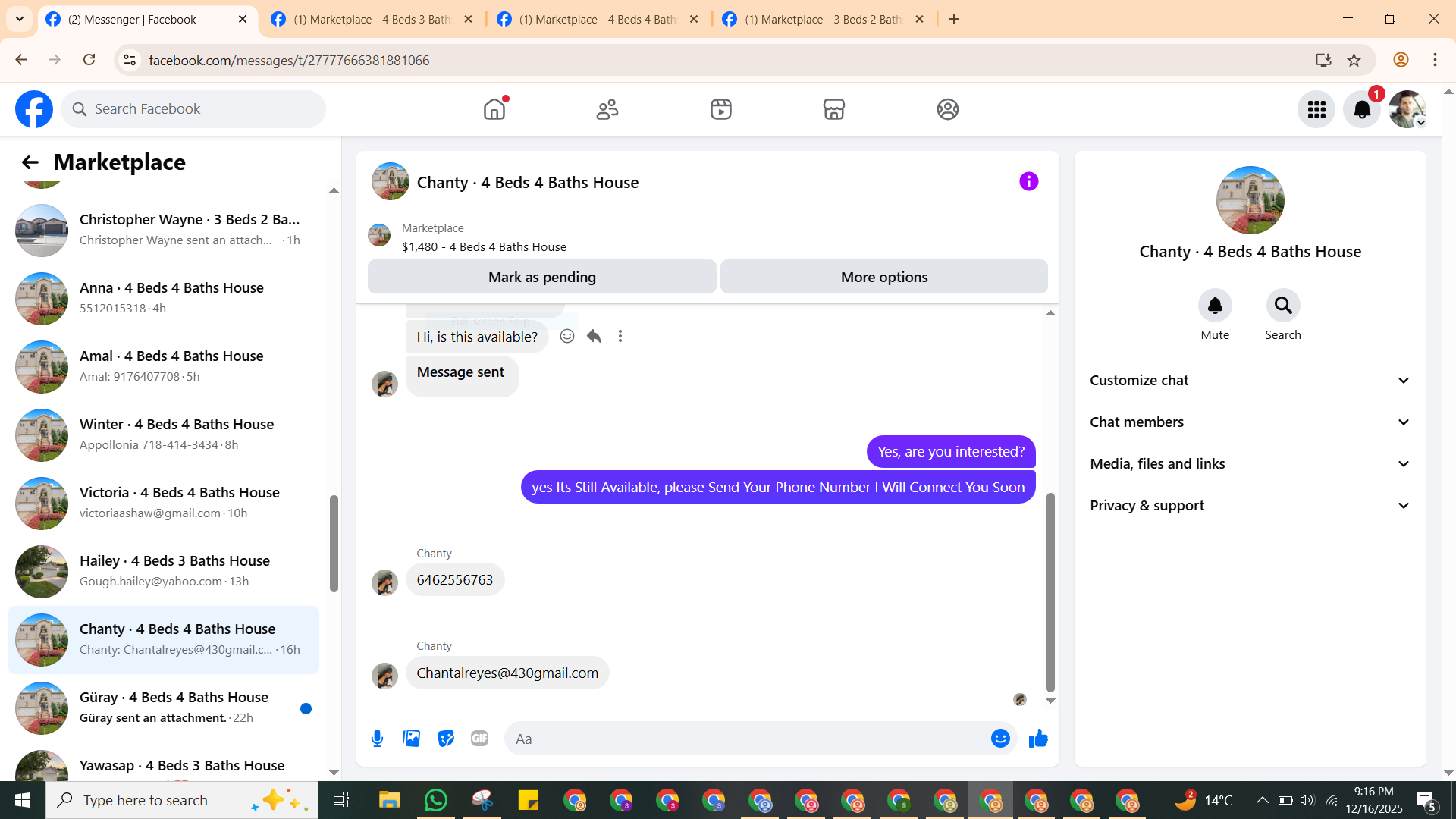Expand Customize chat section
The width and height of the screenshot is (1456, 819).
point(1250,381)
